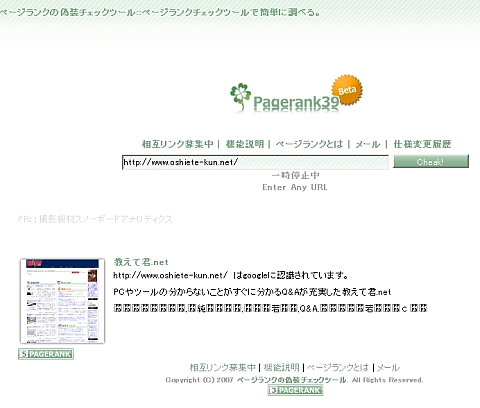Open the 相互リンク募集中 link in top navigation
Viewport: 480px width, 408px height.
tap(178, 144)
